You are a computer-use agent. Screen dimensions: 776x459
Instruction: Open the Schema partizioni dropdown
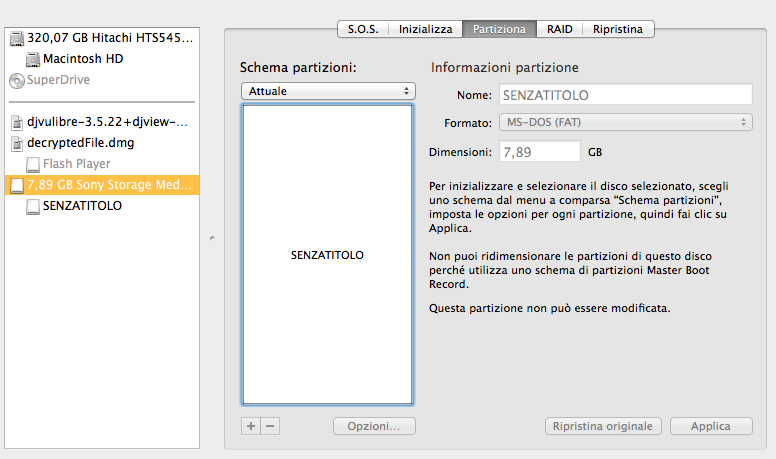tap(327, 91)
